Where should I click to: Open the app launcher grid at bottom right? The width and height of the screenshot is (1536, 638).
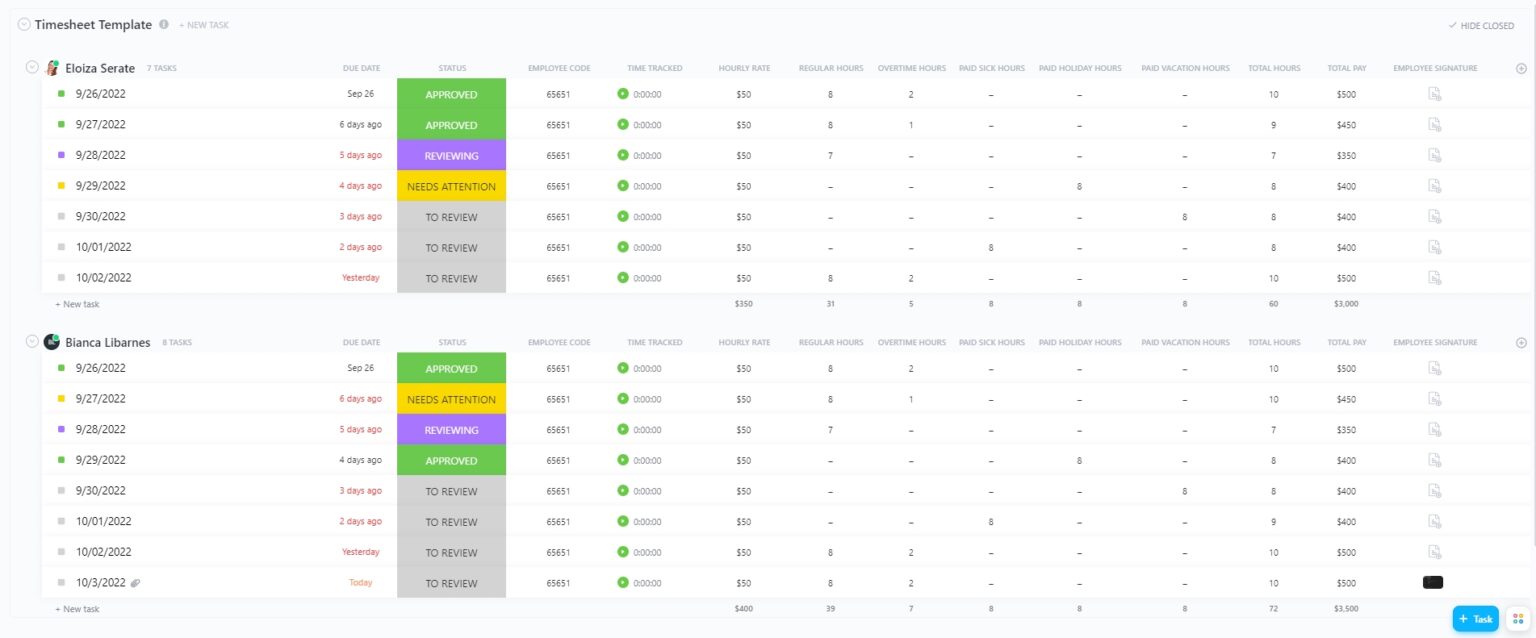[1517, 619]
